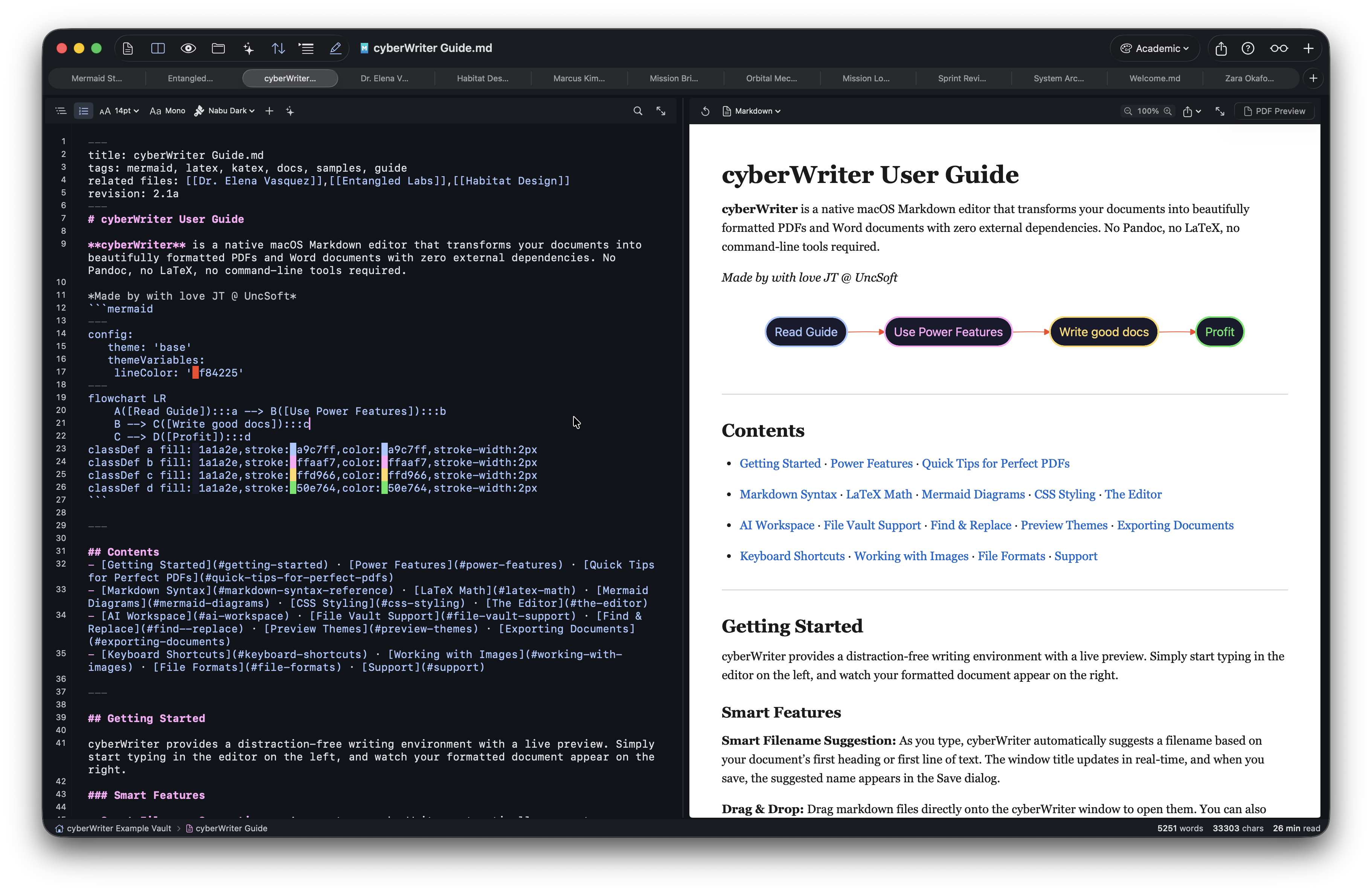Screen dimensions: 1372x893
Task: Click the PDF Preview button
Action: pyautogui.click(x=1275, y=111)
